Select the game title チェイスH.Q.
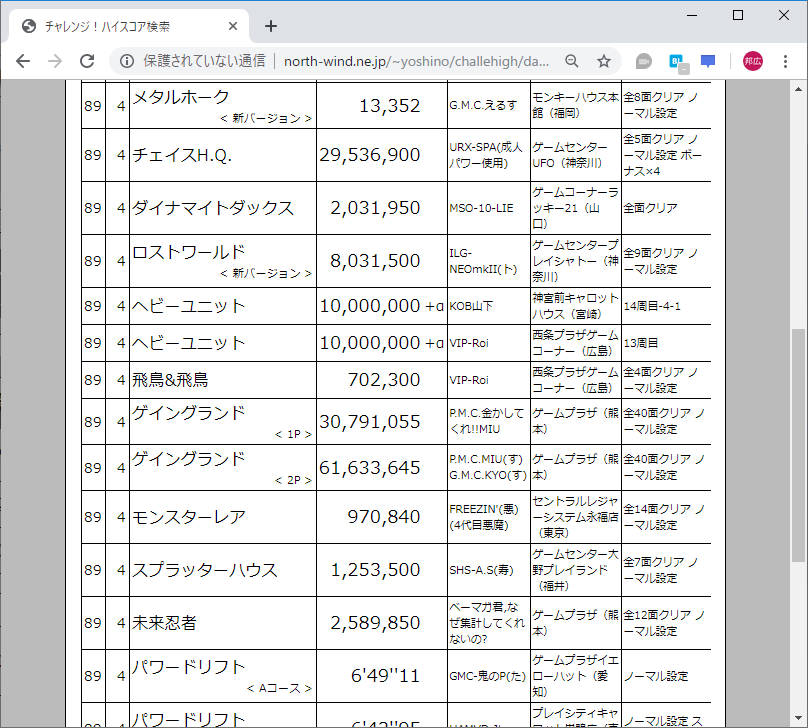This screenshot has width=808, height=728. coord(182,155)
